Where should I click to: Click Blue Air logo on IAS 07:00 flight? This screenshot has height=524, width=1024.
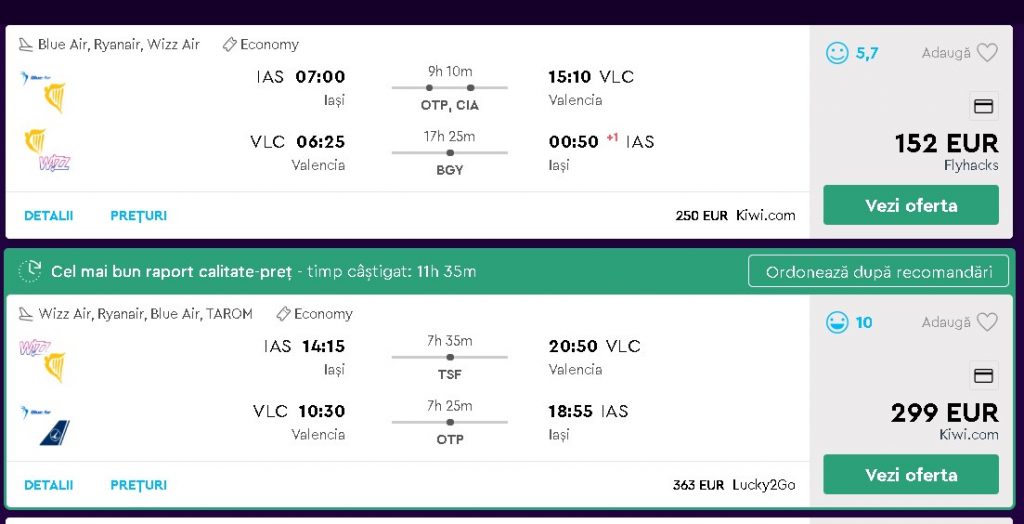click(35, 77)
